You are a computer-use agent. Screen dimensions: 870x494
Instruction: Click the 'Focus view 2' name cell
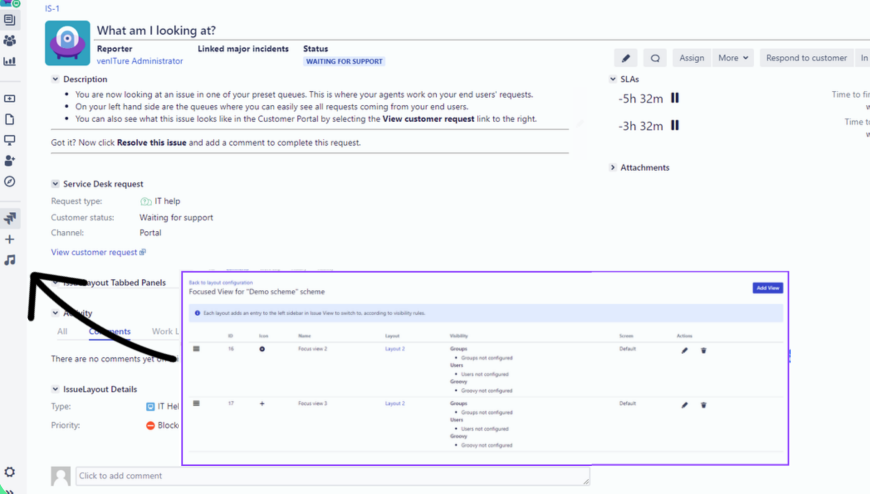click(312, 349)
